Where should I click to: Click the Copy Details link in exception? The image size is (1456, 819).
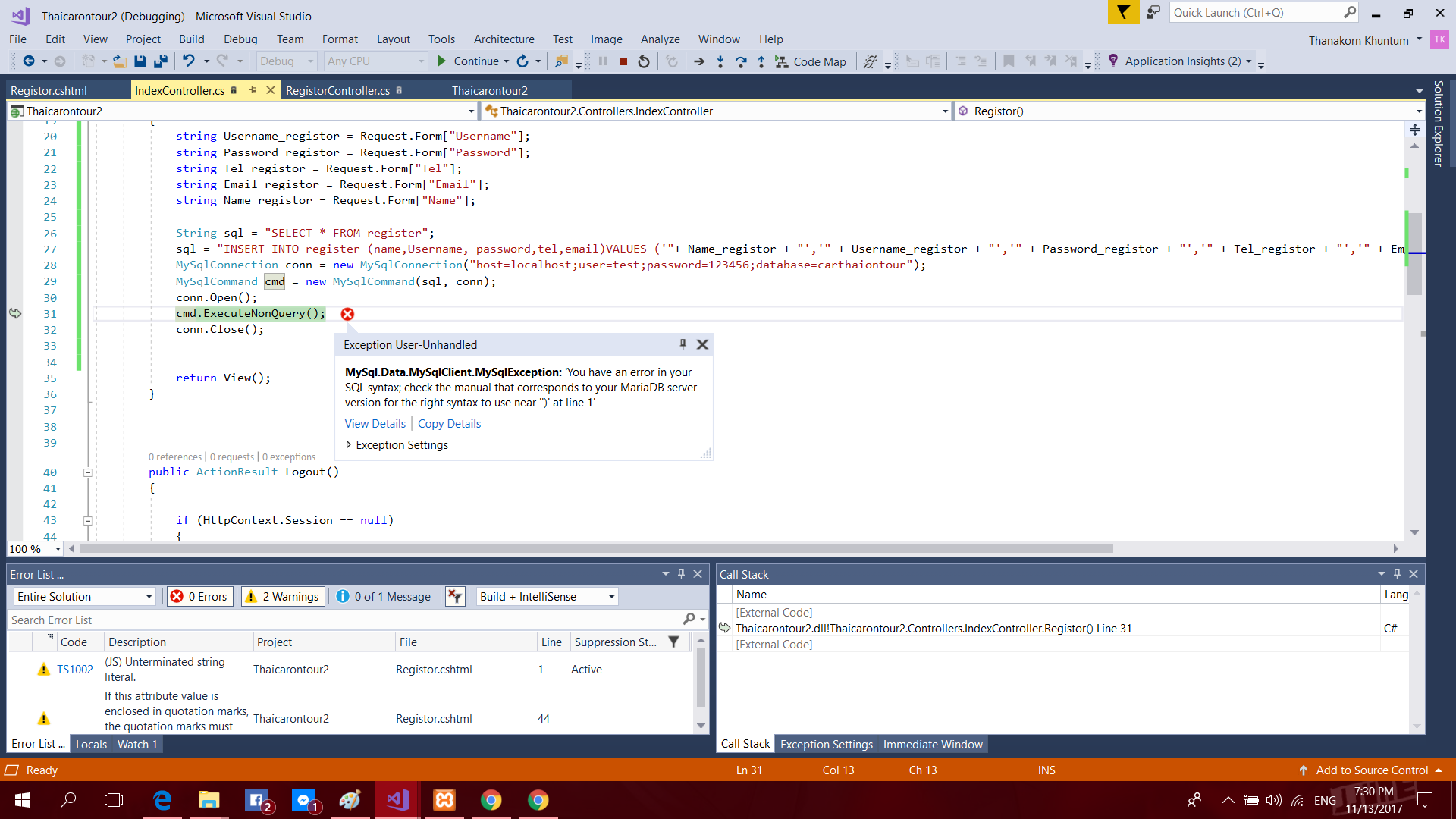coord(448,423)
